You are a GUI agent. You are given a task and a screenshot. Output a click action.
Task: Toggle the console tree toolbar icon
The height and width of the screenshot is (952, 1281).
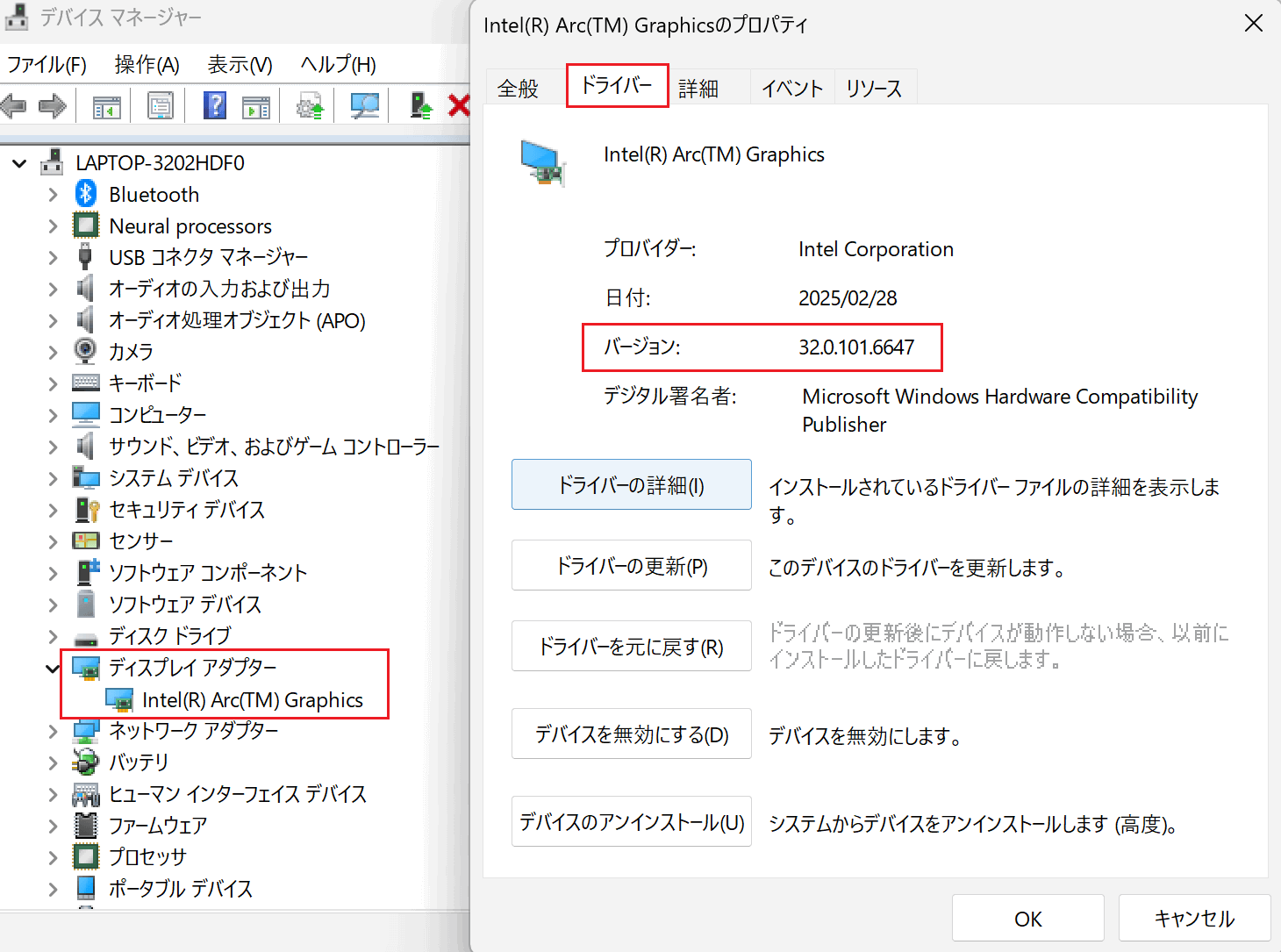pos(106,106)
